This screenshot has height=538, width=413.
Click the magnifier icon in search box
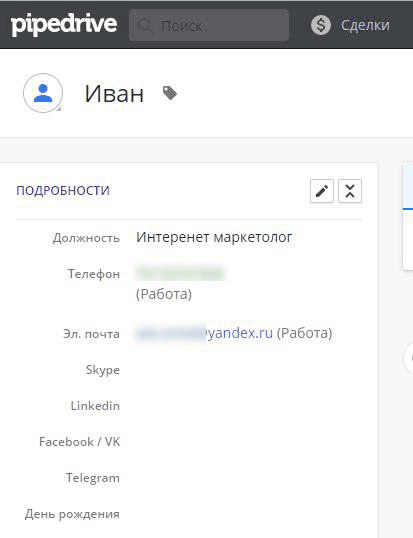[145, 26]
